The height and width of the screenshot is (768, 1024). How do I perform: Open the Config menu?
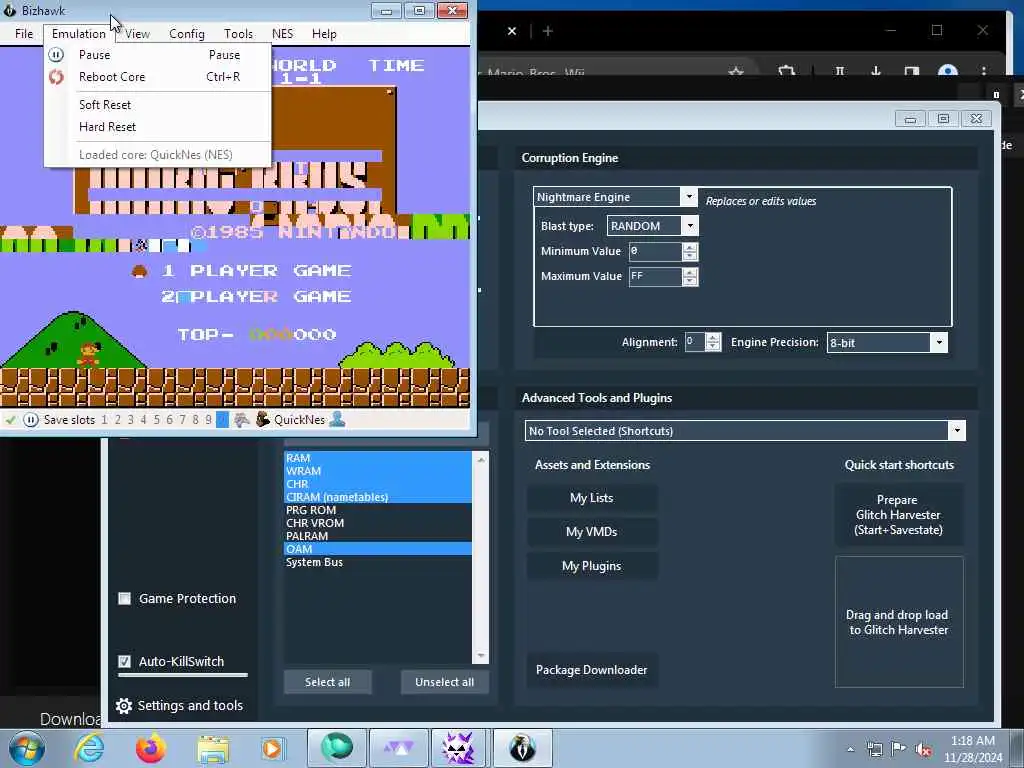pos(187,34)
